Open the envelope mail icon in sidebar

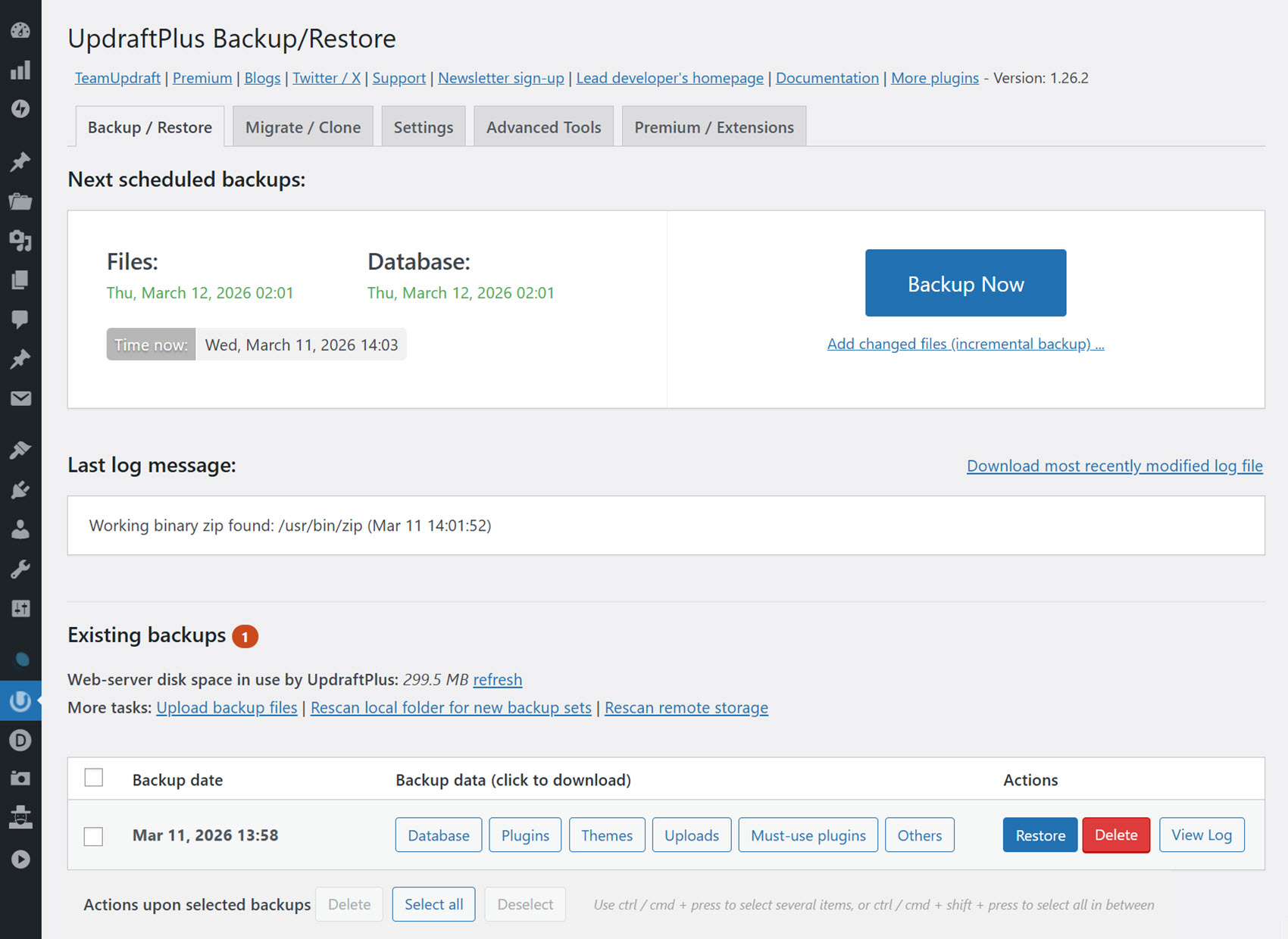point(20,398)
